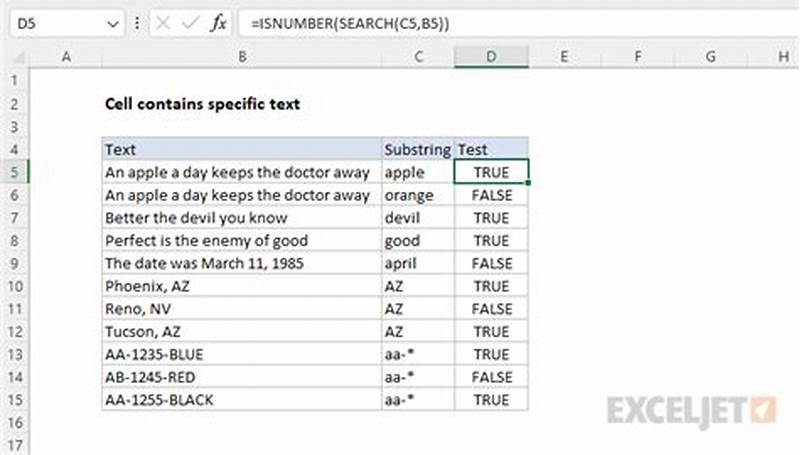Select cell 'Reno, NV'
Viewport: 800px width, 455px height.
tap(242, 309)
